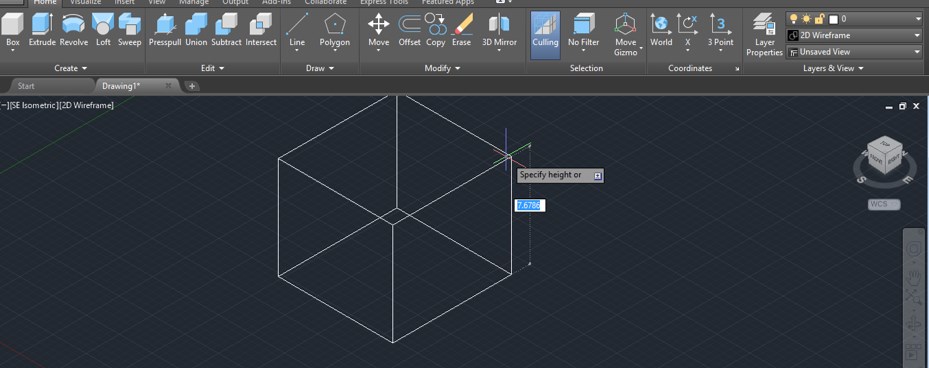Open Layer Properties manager
Image resolution: width=929 pixels, height=368 pixels.
coord(764,34)
